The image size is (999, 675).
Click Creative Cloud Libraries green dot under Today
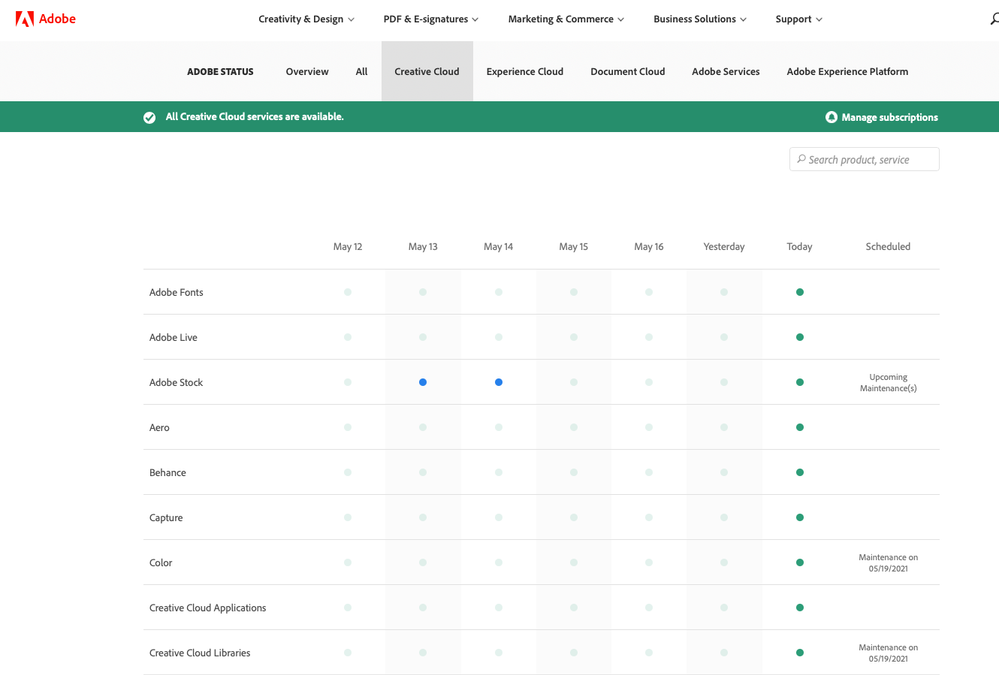coord(799,652)
